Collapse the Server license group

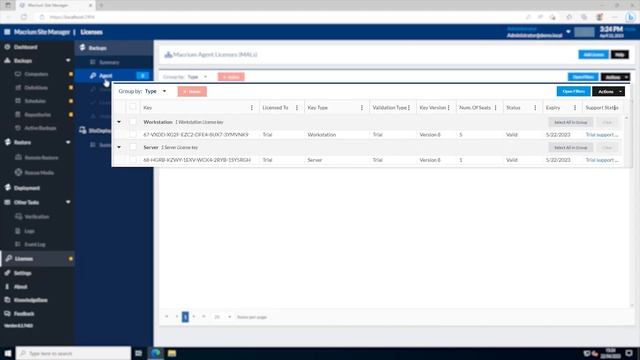pyautogui.click(x=119, y=147)
